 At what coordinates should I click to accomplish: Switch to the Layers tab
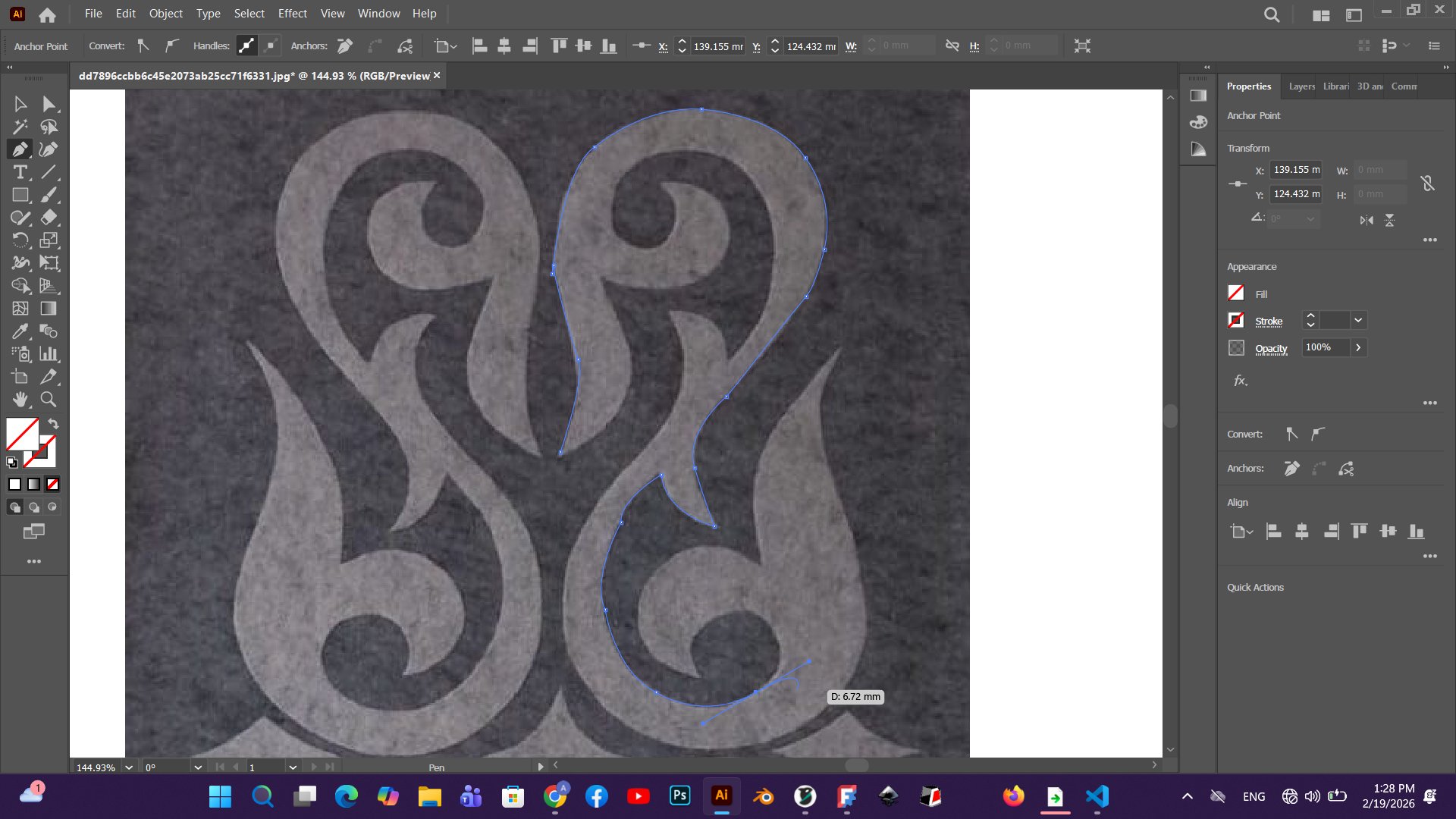pyautogui.click(x=1301, y=86)
